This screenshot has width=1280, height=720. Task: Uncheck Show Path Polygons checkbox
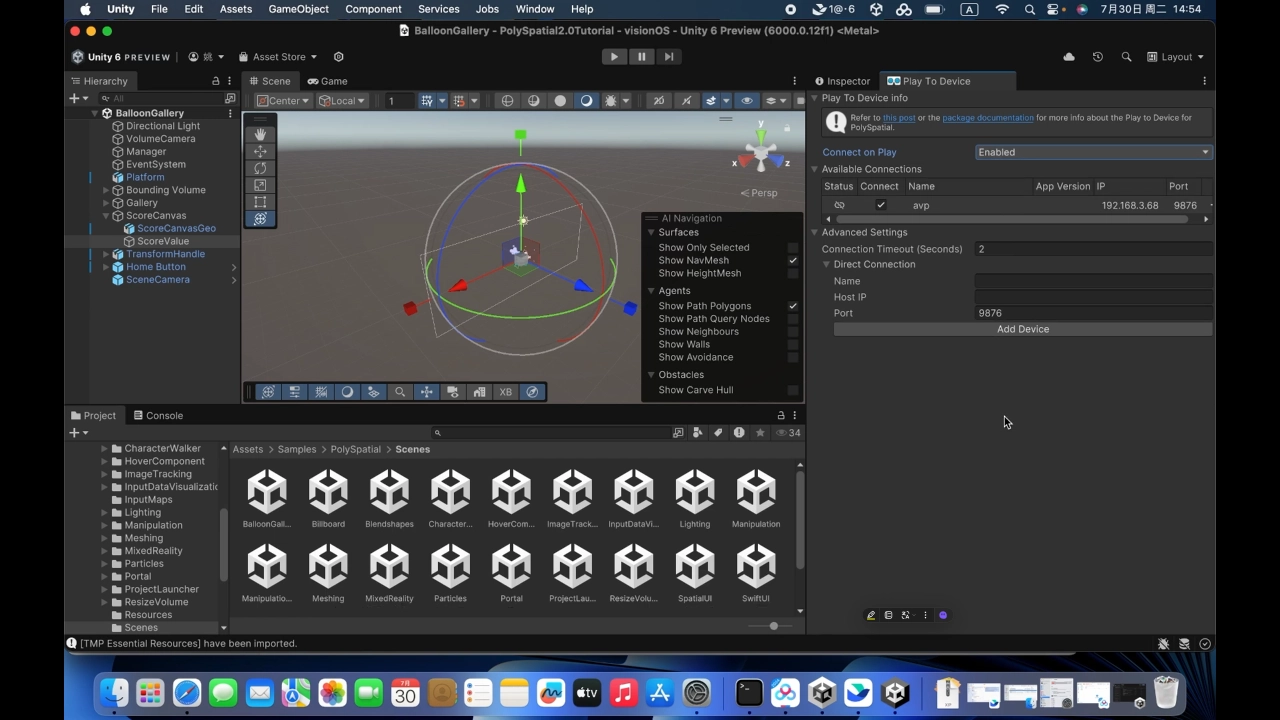pos(793,306)
